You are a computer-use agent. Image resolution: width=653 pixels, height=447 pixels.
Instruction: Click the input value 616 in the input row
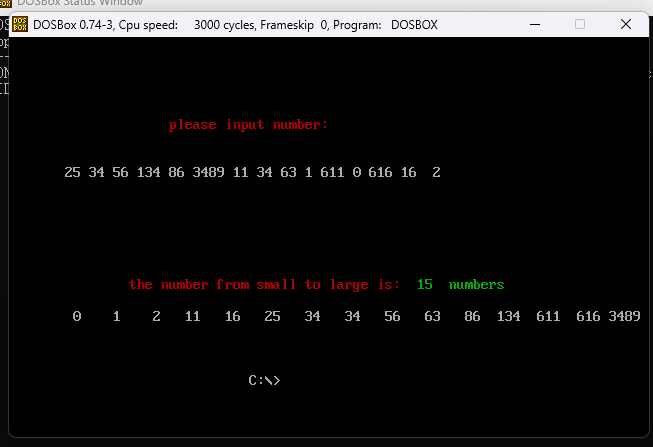[x=380, y=172]
